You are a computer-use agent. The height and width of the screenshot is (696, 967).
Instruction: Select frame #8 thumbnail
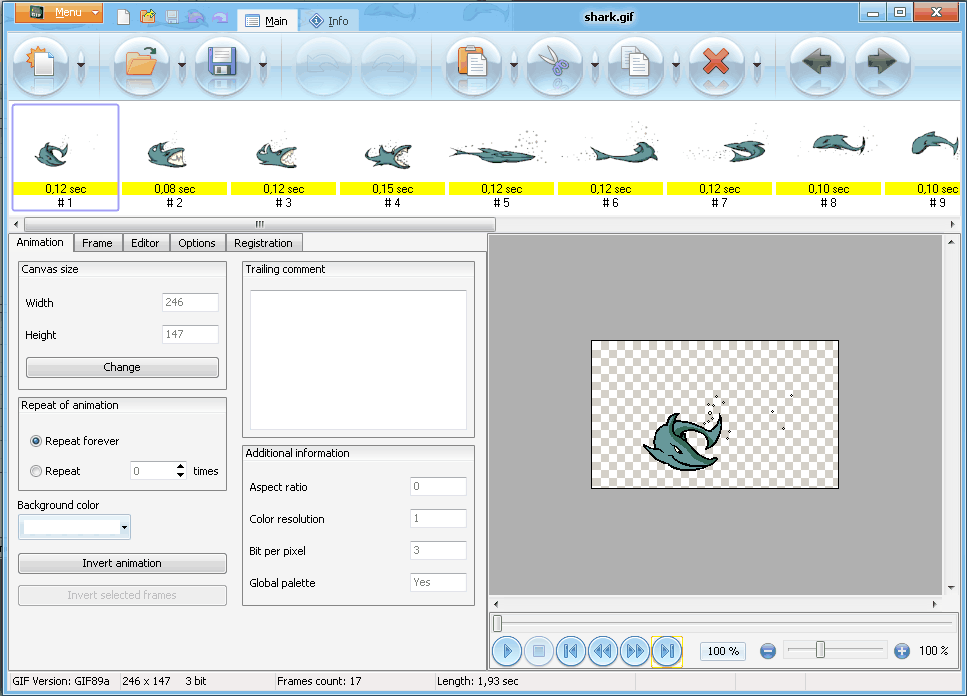click(x=828, y=157)
